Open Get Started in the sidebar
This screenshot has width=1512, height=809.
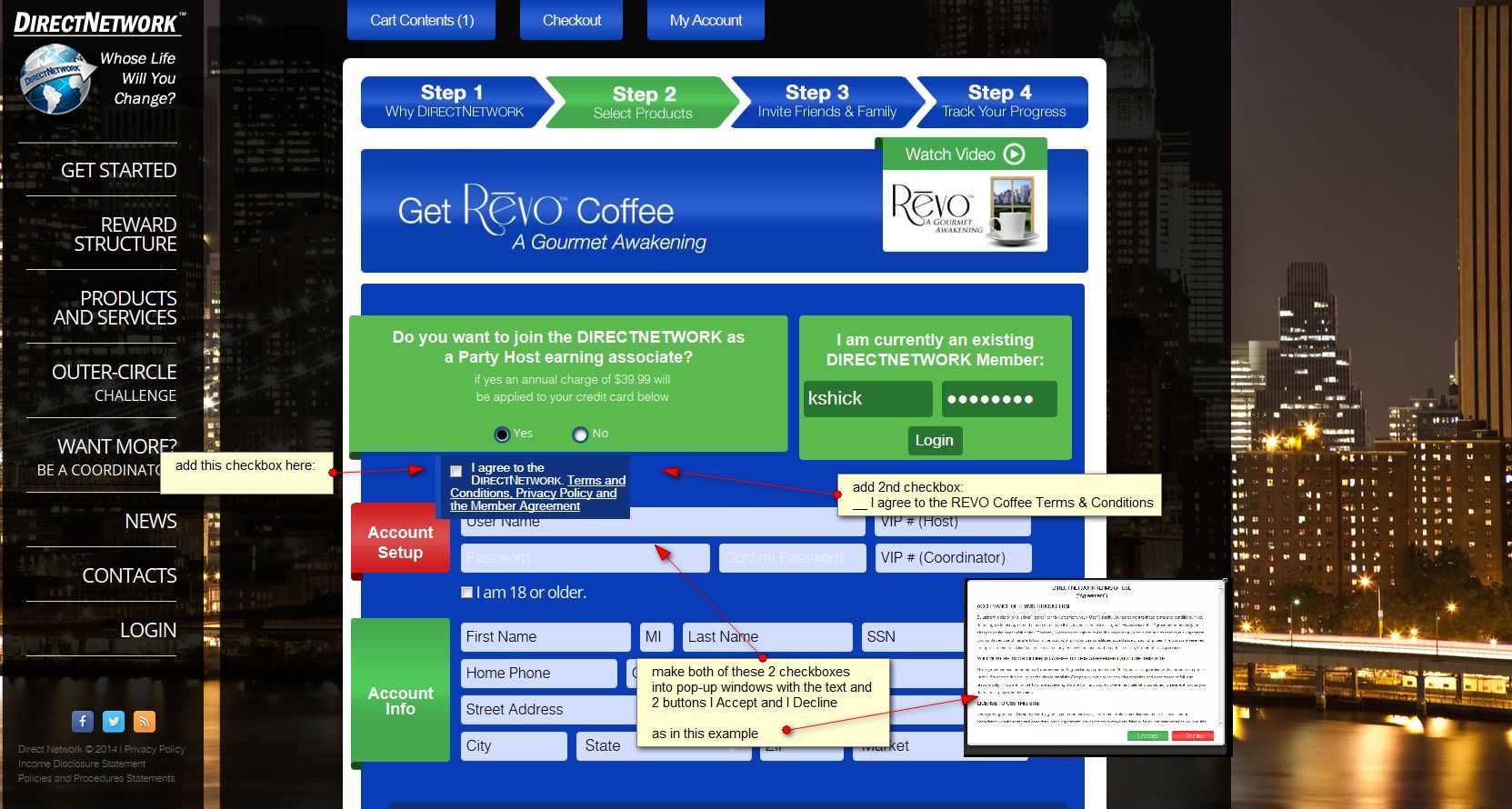click(118, 170)
